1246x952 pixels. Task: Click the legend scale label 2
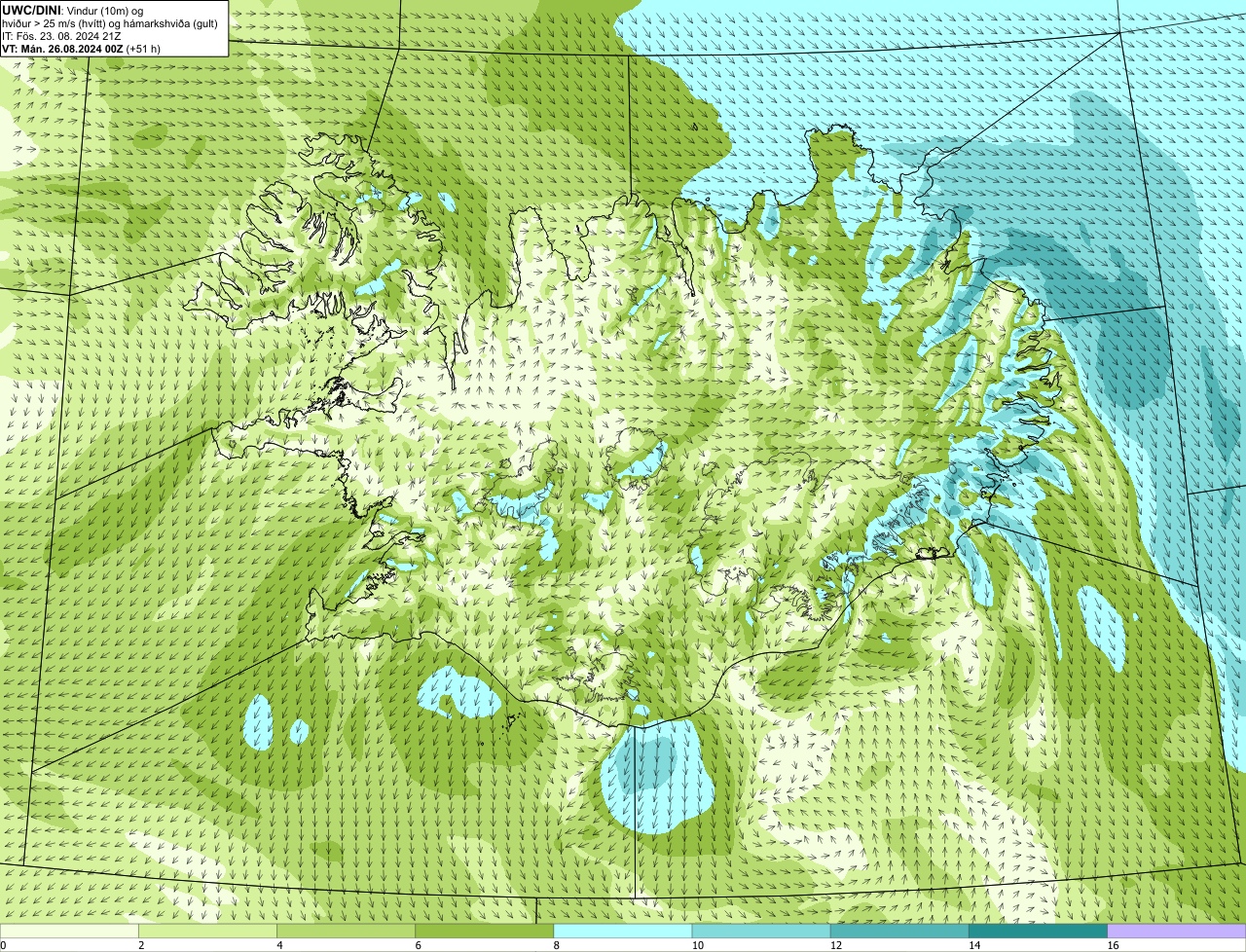141,945
